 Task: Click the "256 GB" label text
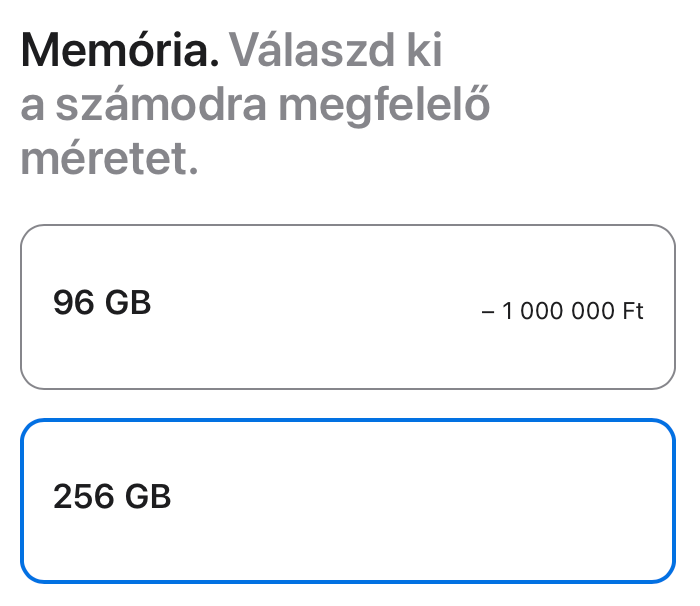click(112, 496)
